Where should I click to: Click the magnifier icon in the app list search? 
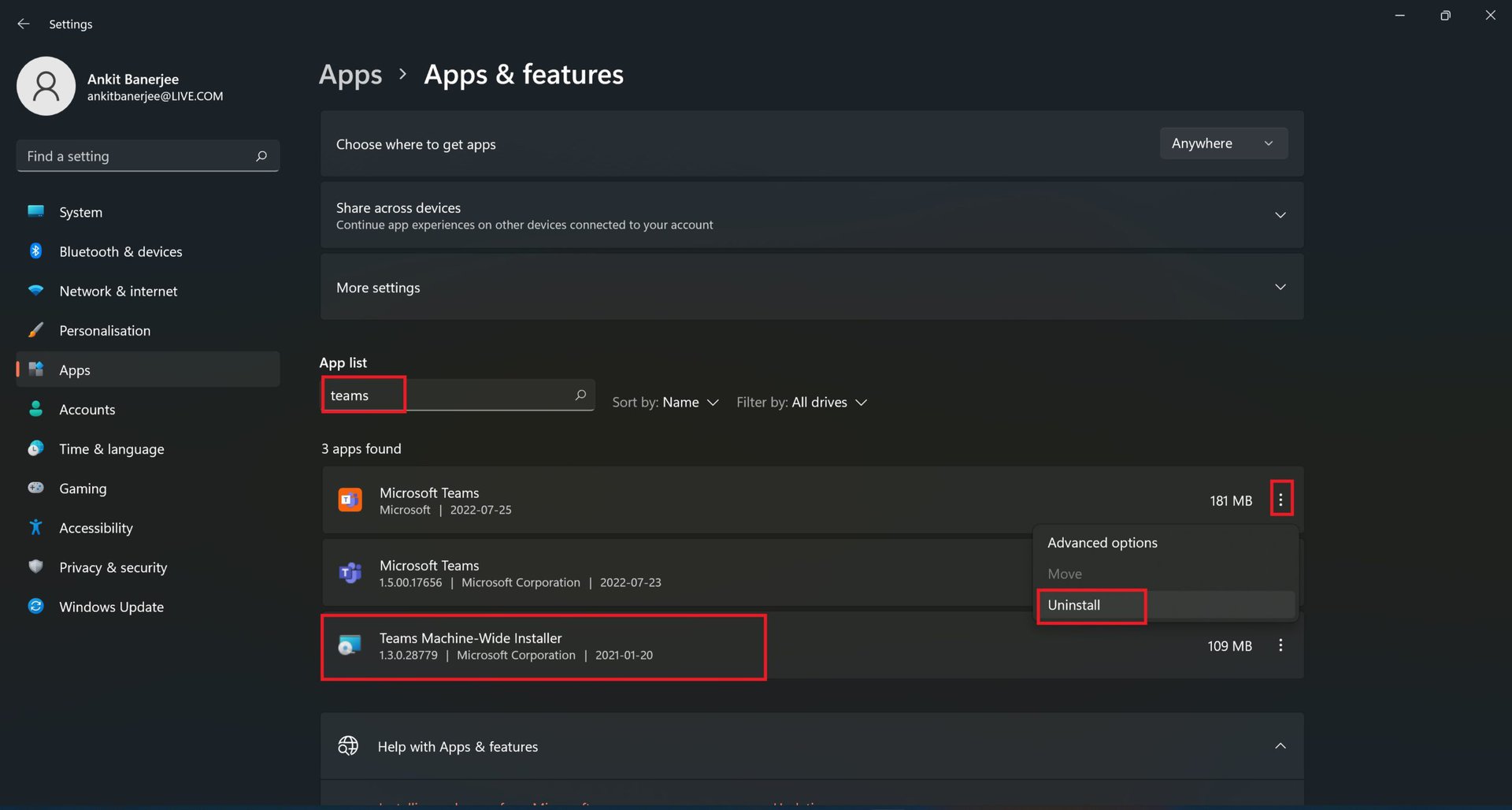tap(580, 395)
